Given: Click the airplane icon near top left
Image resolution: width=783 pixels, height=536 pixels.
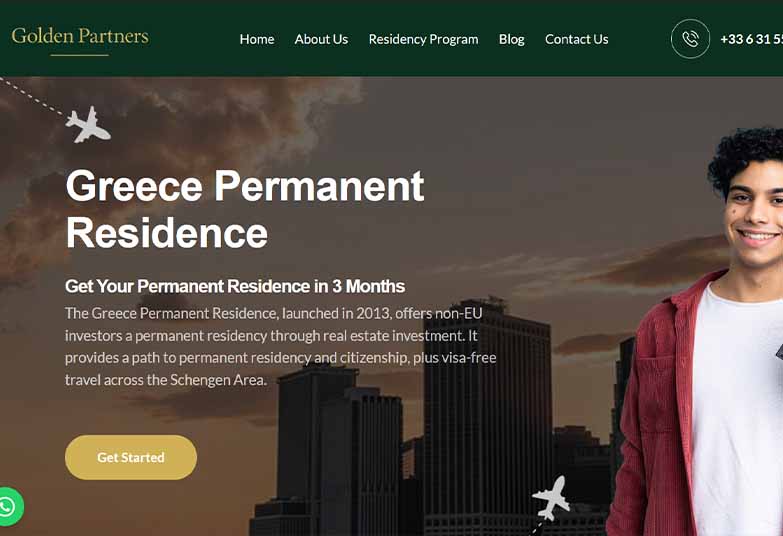Looking at the screenshot, I should click(x=88, y=125).
